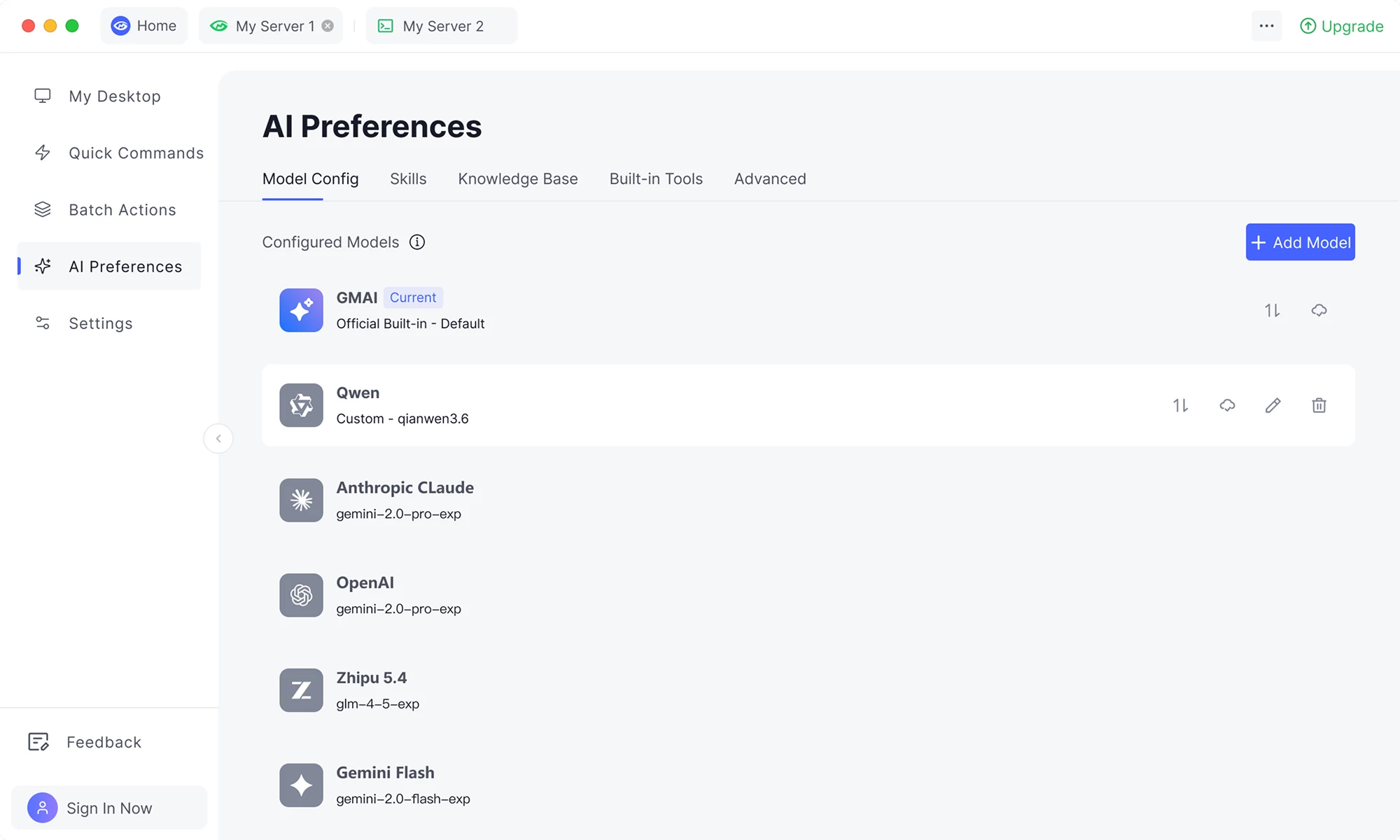Select AI Preferences in sidebar
This screenshot has height=840, width=1400.
coord(109,266)
